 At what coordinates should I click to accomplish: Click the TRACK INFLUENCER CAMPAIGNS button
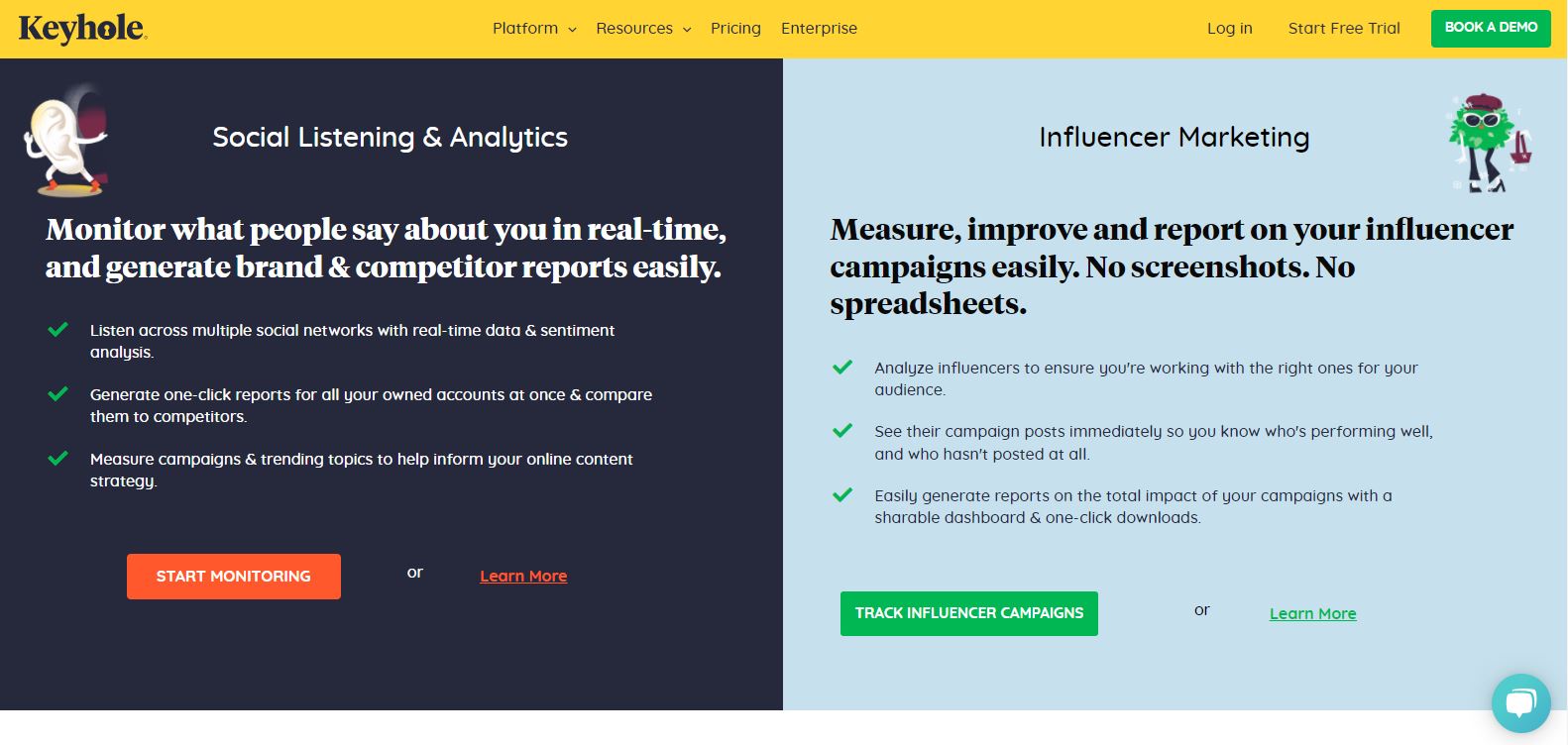[969, 613]
